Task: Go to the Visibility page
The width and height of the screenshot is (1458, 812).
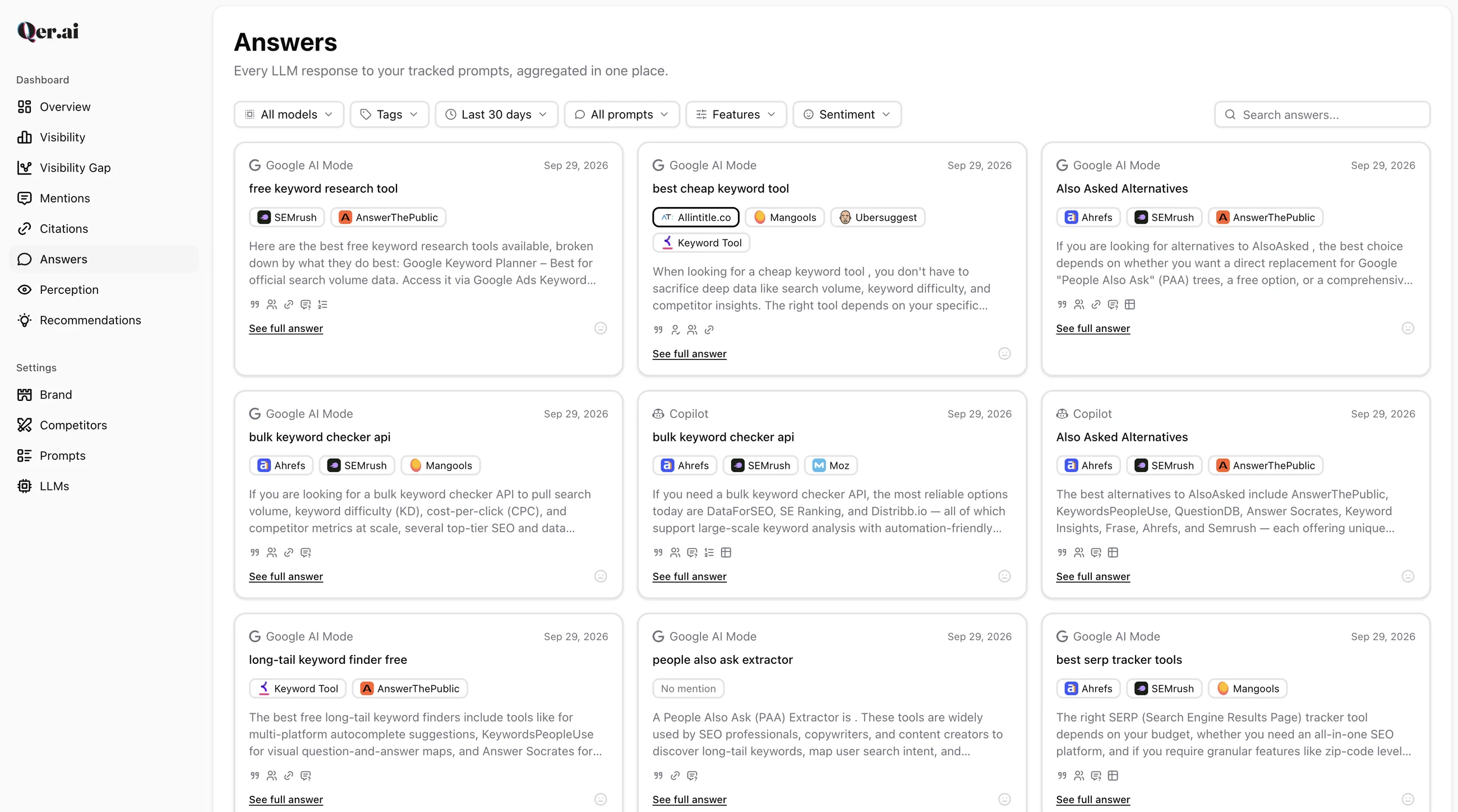Action: click(104, 137)
